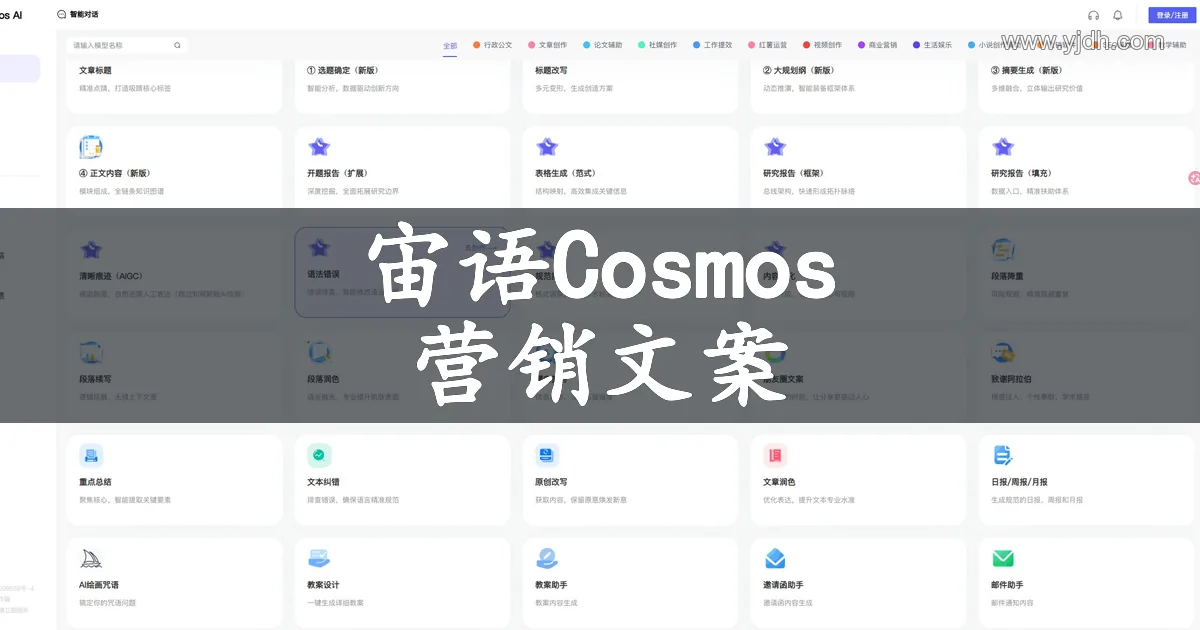Click the 文本纠错 green check icon
The height and width of the screenshot is (630, 1200).
pyautogui.click(x=319, y=456)
